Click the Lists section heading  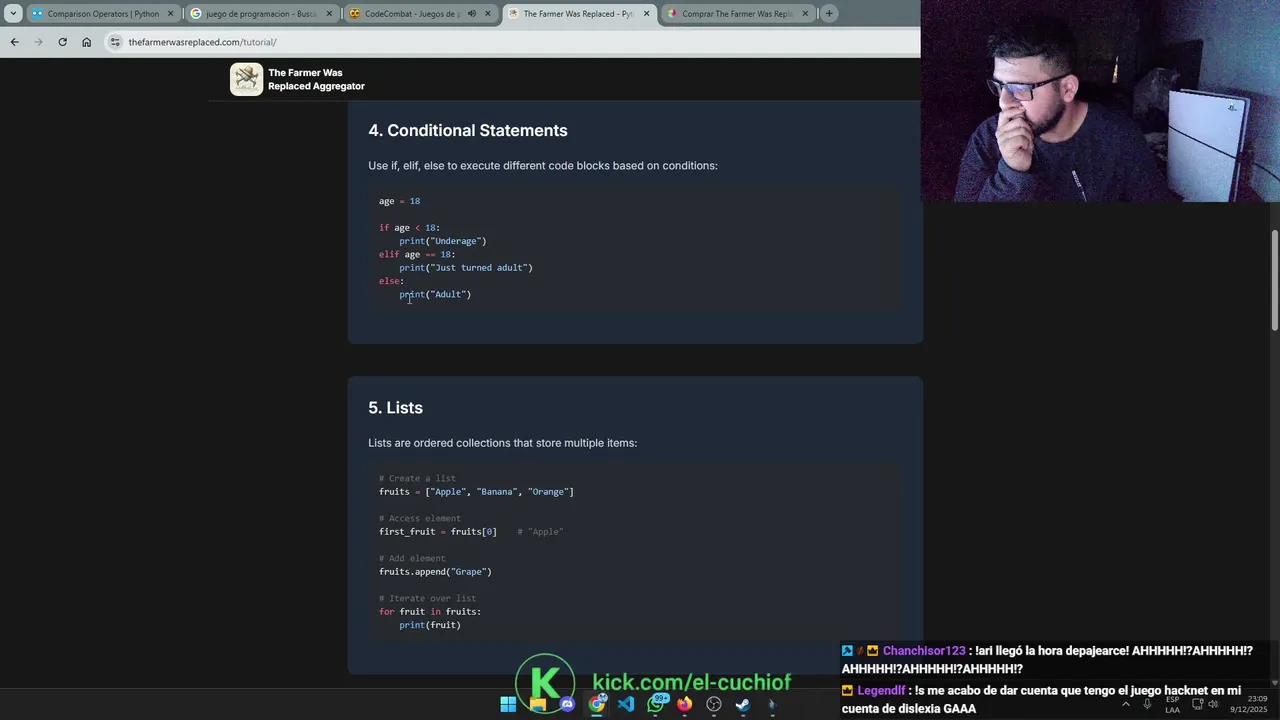pos(395,408)
